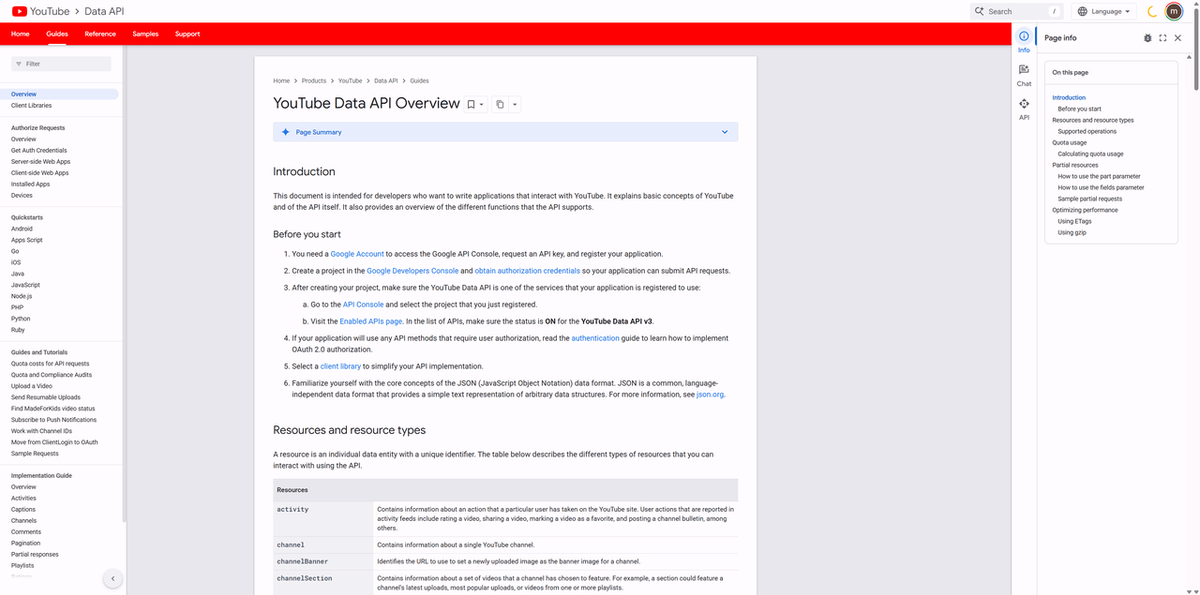Switch to the Samples tab

[145, 34]
